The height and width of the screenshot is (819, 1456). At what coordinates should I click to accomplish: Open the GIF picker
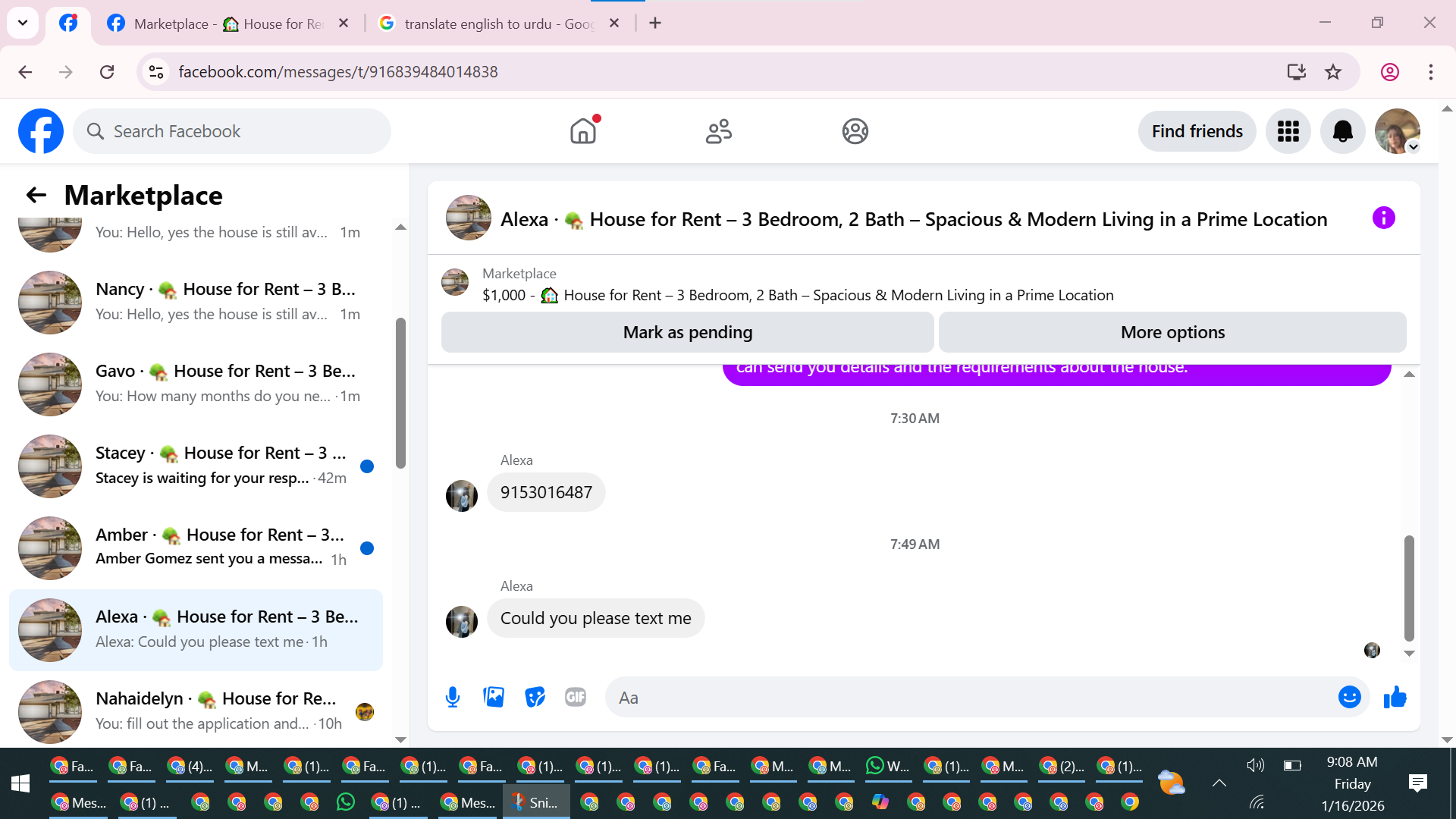[x=576, y=697]
